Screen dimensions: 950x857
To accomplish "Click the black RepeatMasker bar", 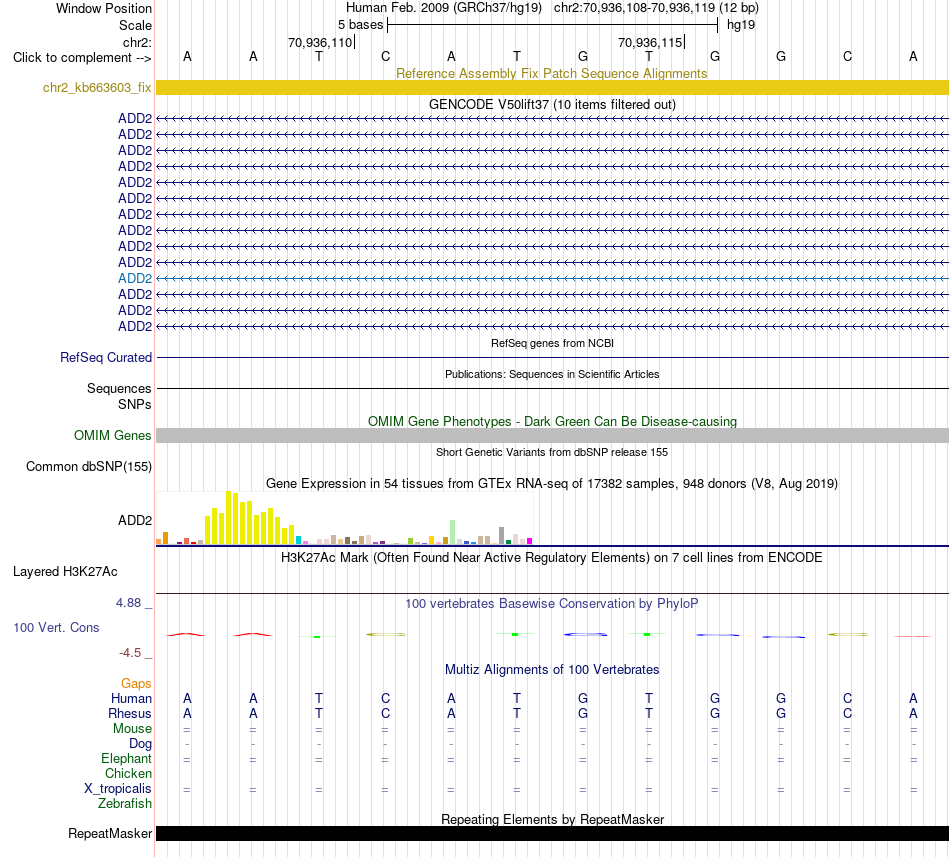I will coord(552,833).
